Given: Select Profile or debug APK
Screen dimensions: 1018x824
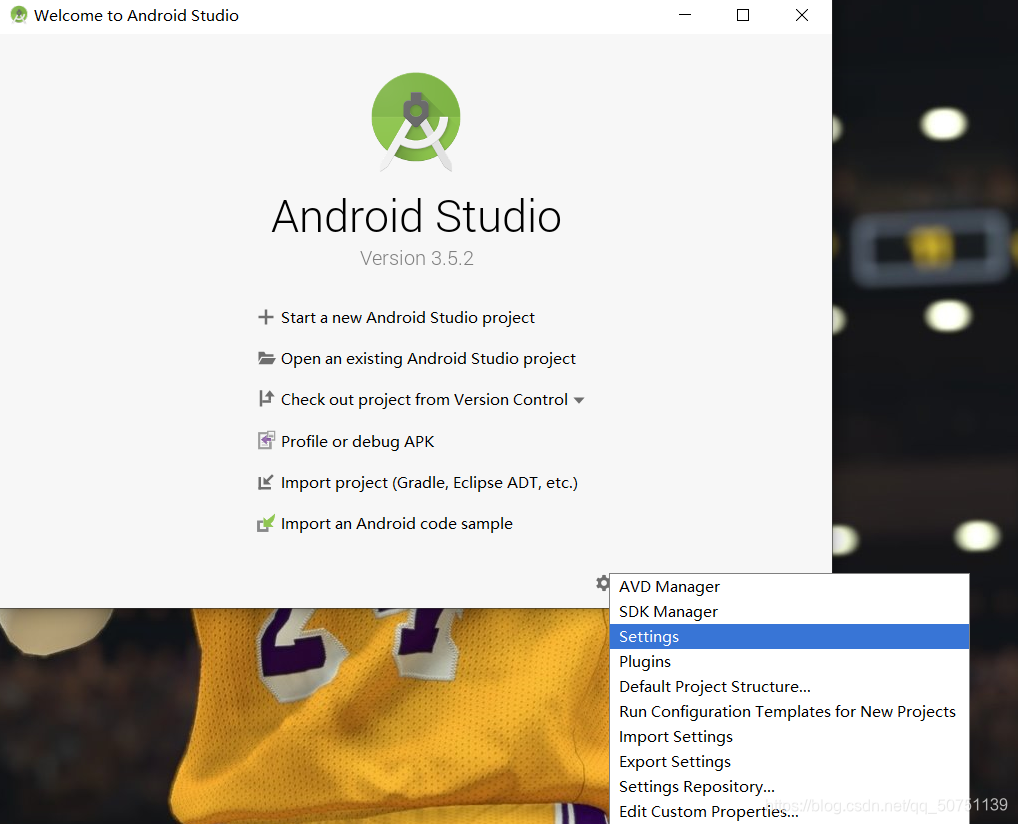Looking at the screenshot, I should pos(357,442).
